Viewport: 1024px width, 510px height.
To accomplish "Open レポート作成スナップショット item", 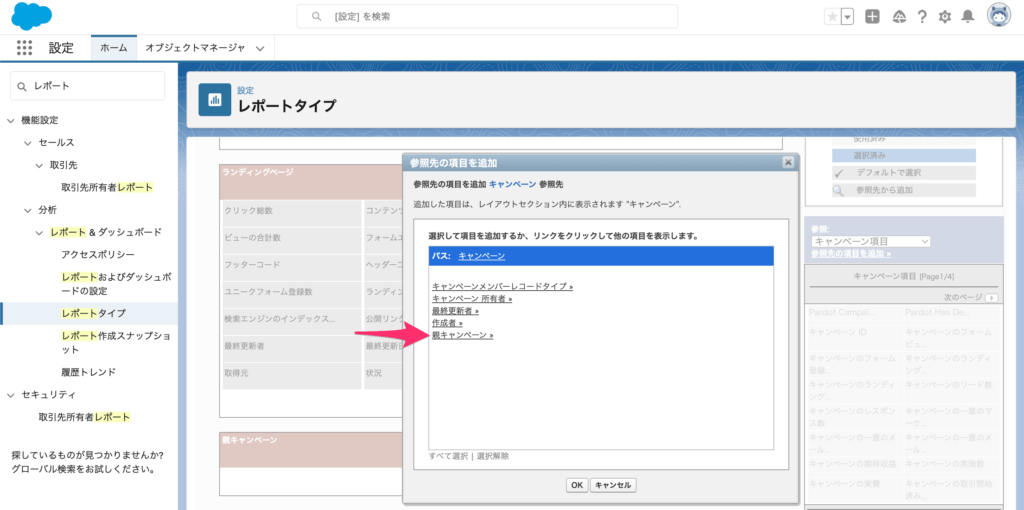I will click(116, 343).
